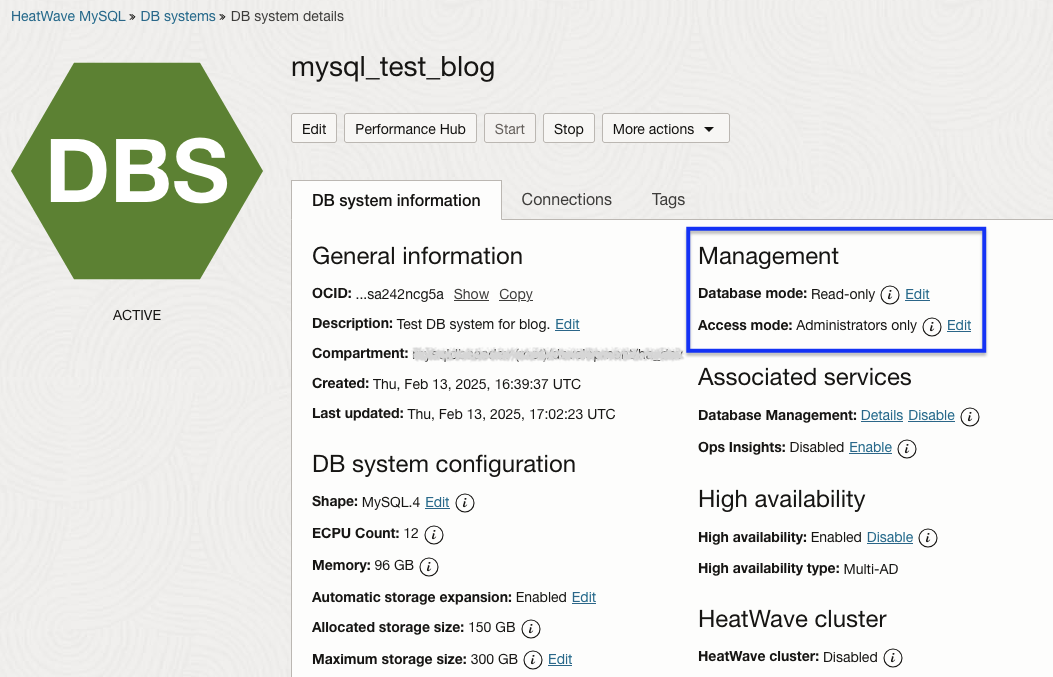Click the Allocated storage size info icon
Image resolution: width=1053 pixels, height=677 pixels.
[531, 629]
